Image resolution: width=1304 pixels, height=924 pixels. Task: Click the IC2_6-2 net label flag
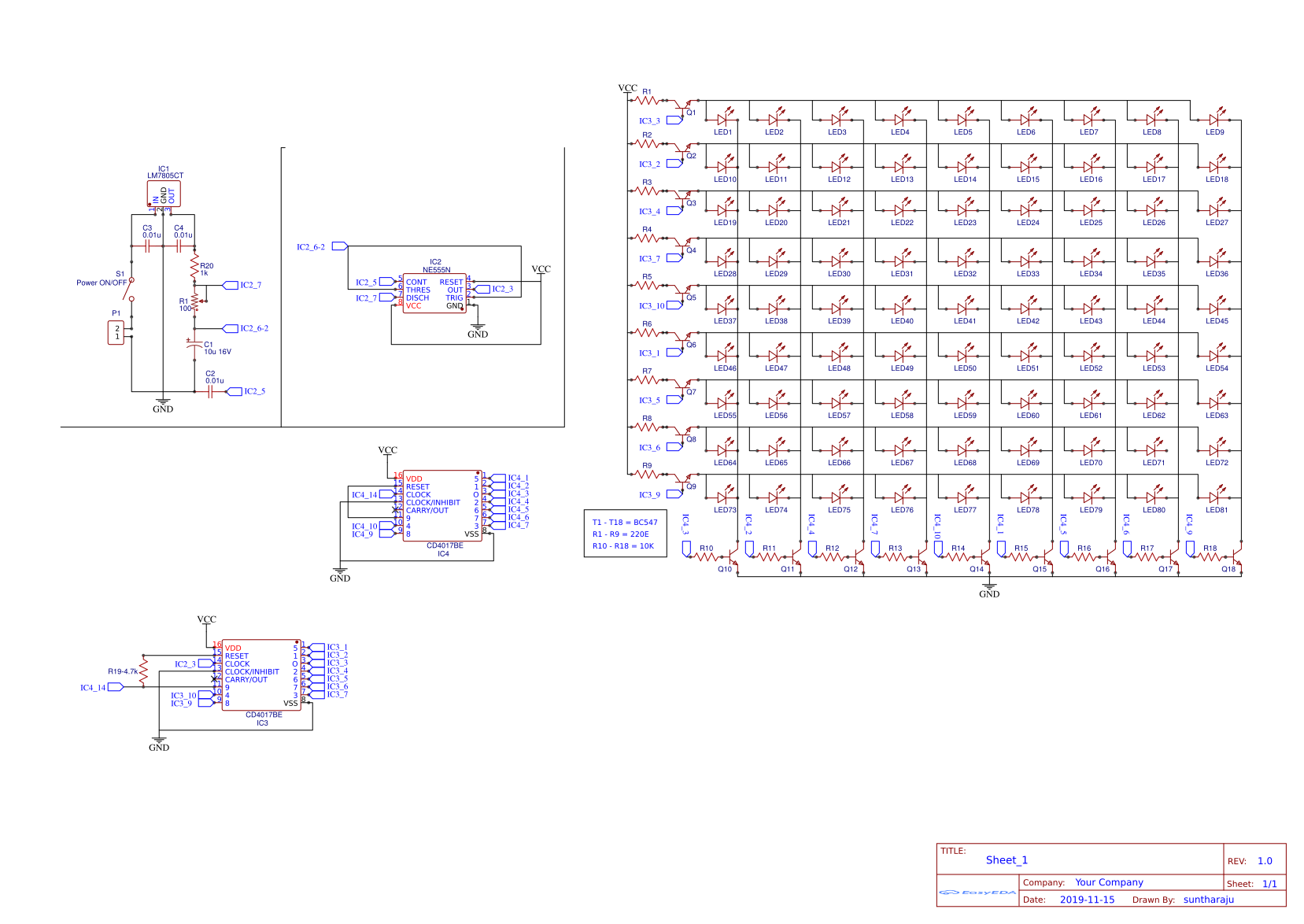point(338,246)
